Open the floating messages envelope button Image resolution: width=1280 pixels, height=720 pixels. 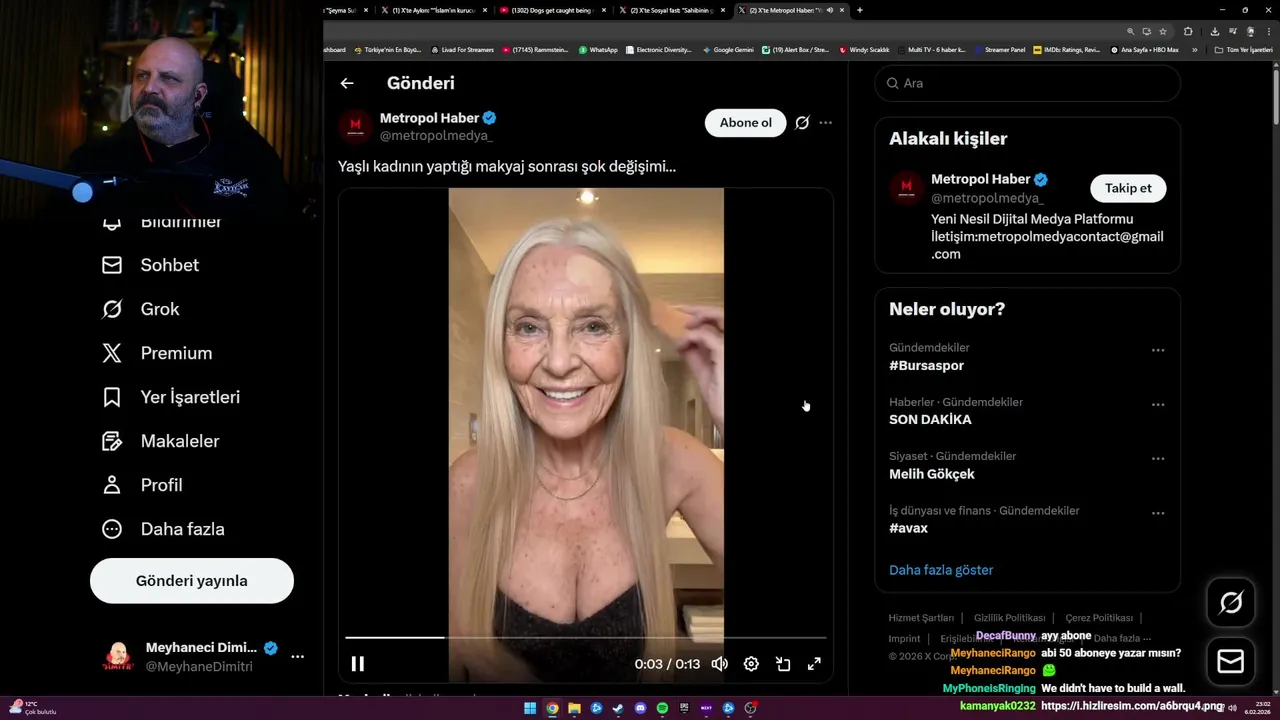click(1231, 662)
